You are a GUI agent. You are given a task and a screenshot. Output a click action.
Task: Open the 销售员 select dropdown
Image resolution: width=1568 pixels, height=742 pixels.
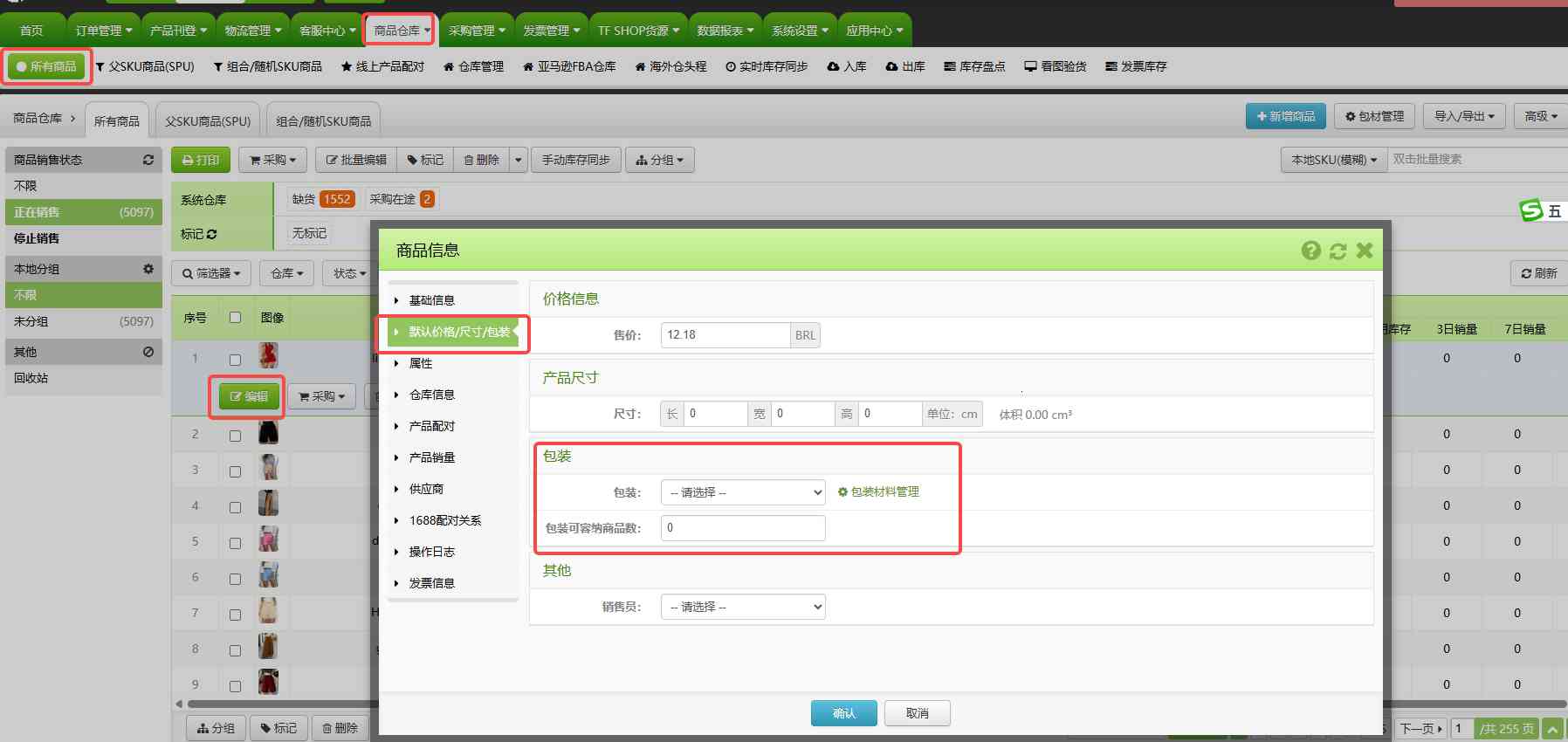(743, 607)
